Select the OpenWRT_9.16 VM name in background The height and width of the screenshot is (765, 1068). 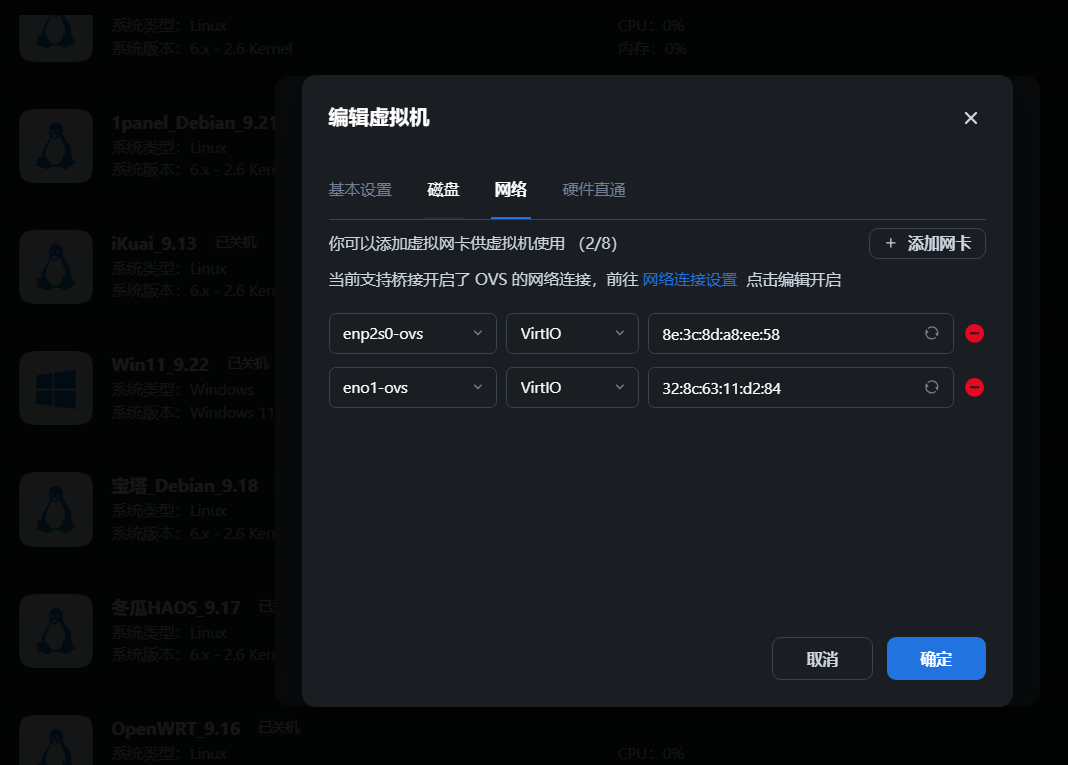[x=176, y=729]
